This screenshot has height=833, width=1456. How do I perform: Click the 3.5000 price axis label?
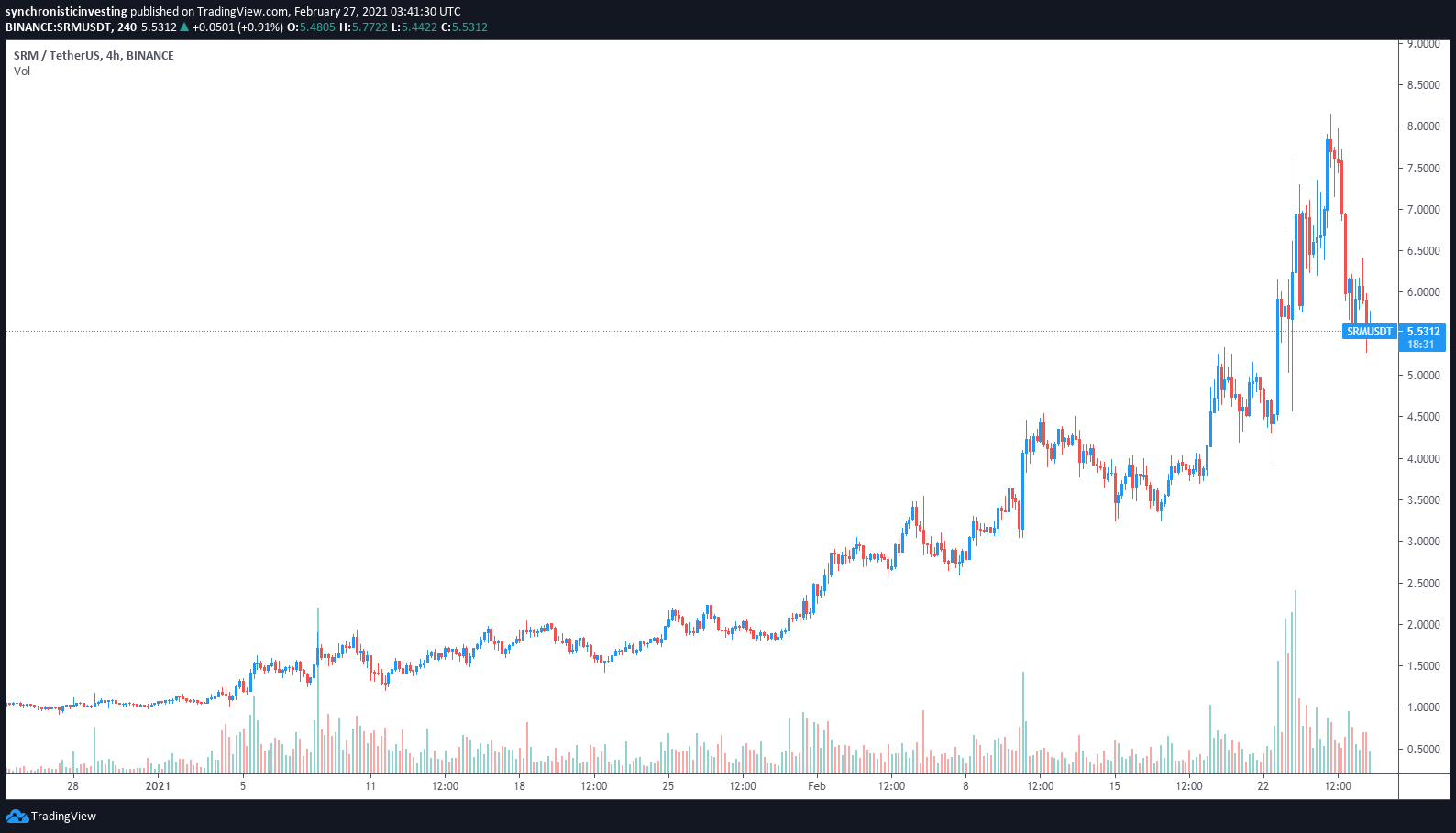[1423, 500]
